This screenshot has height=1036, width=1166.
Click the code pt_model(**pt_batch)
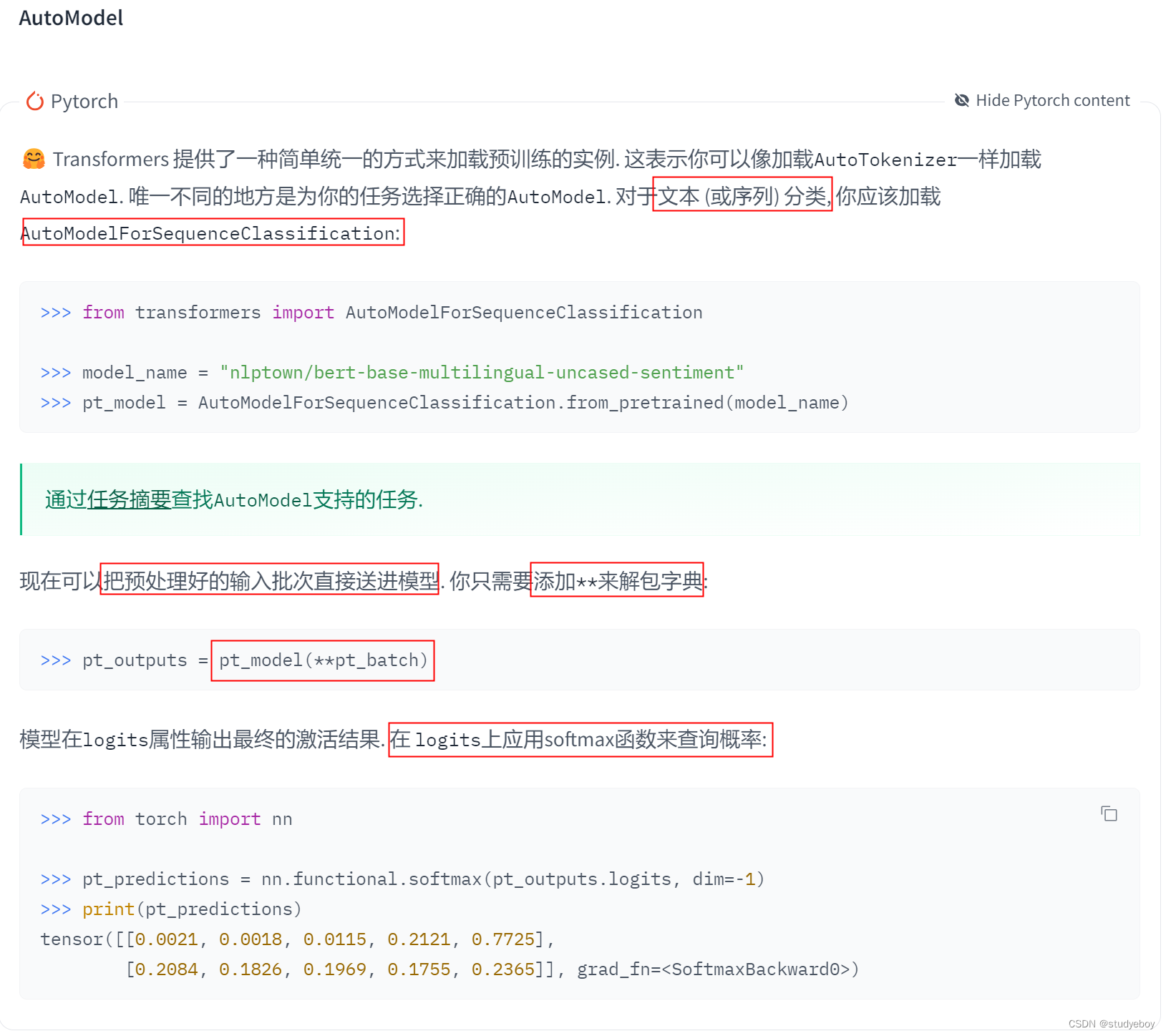tap(323, 660)
